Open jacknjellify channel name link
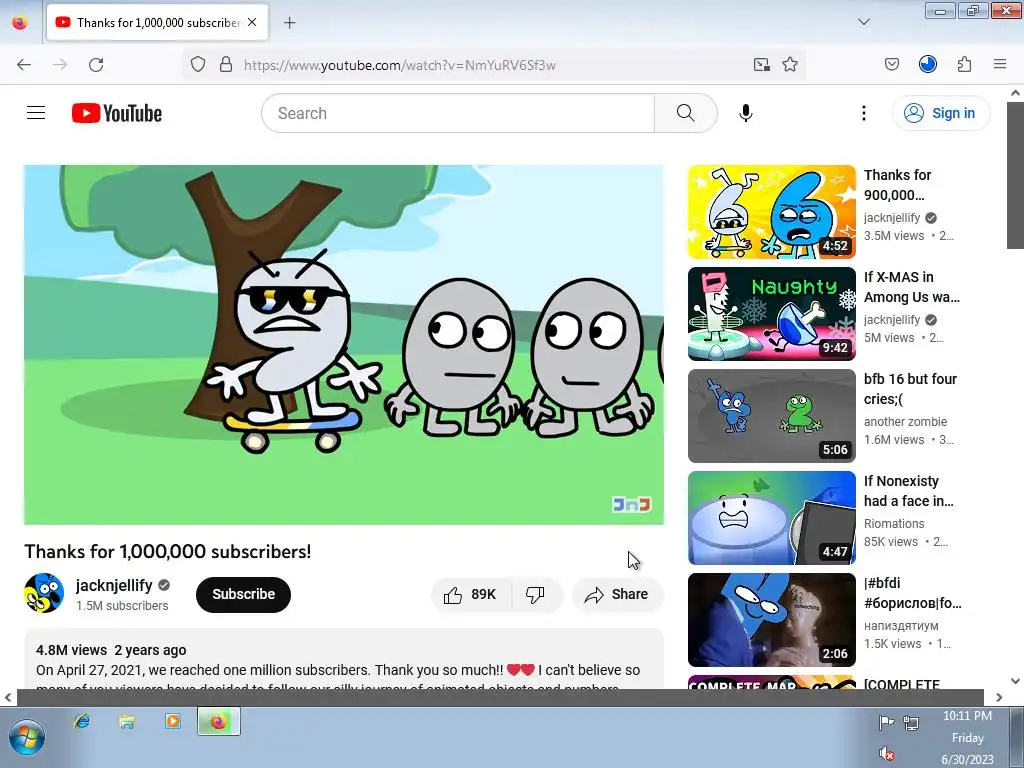The image size is (1024, 768). pyautogui.click(x=114, y=585)
